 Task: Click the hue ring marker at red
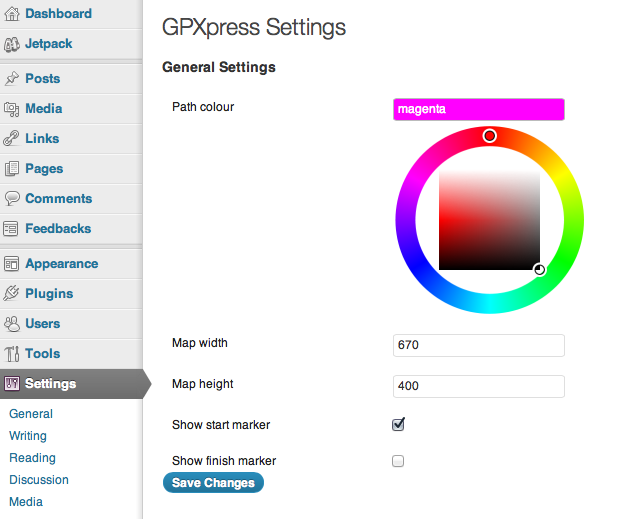click(x=490, y=136)
